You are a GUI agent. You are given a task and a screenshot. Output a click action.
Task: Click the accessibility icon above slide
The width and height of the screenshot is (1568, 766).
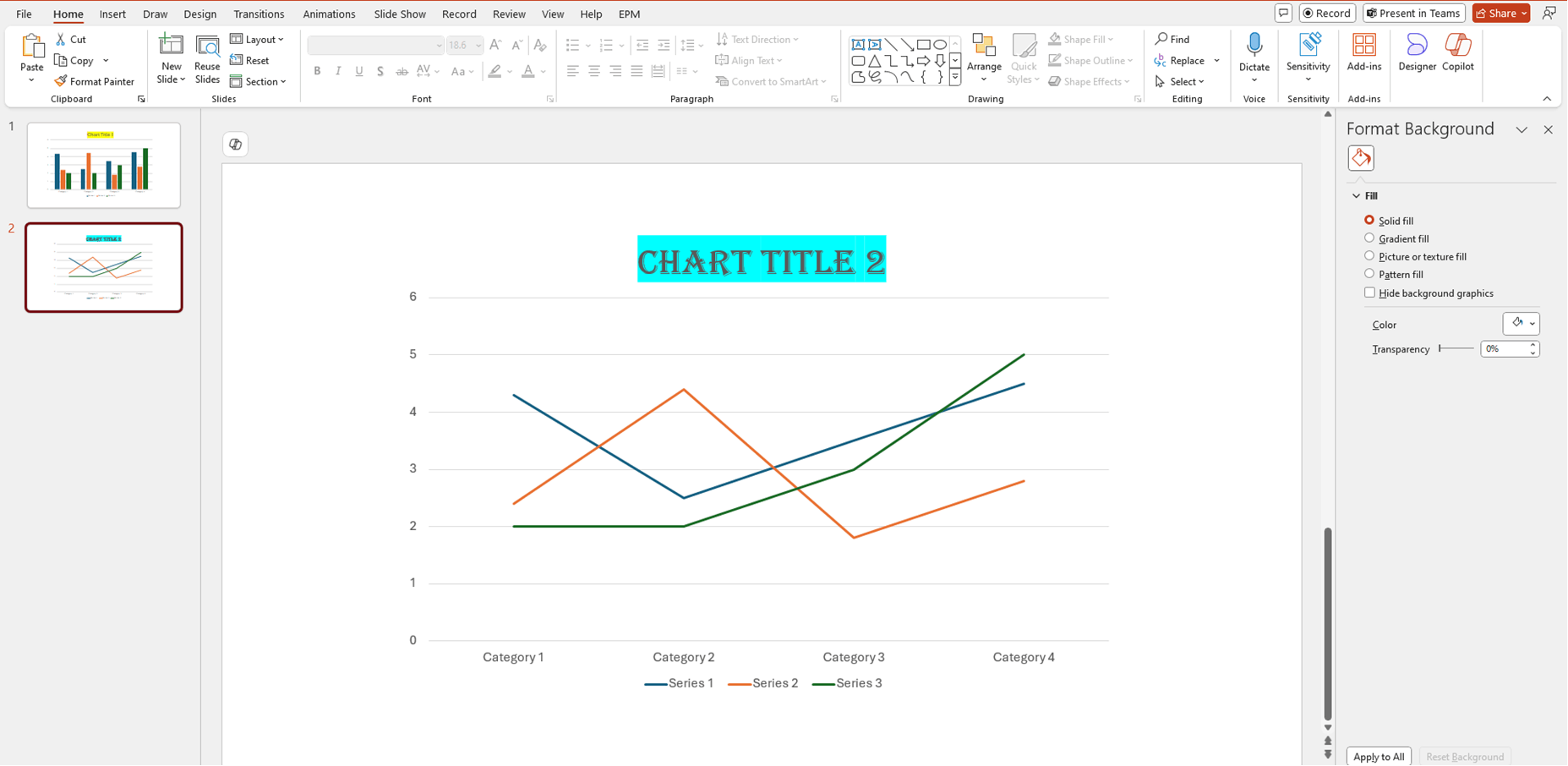coord(235,145)
